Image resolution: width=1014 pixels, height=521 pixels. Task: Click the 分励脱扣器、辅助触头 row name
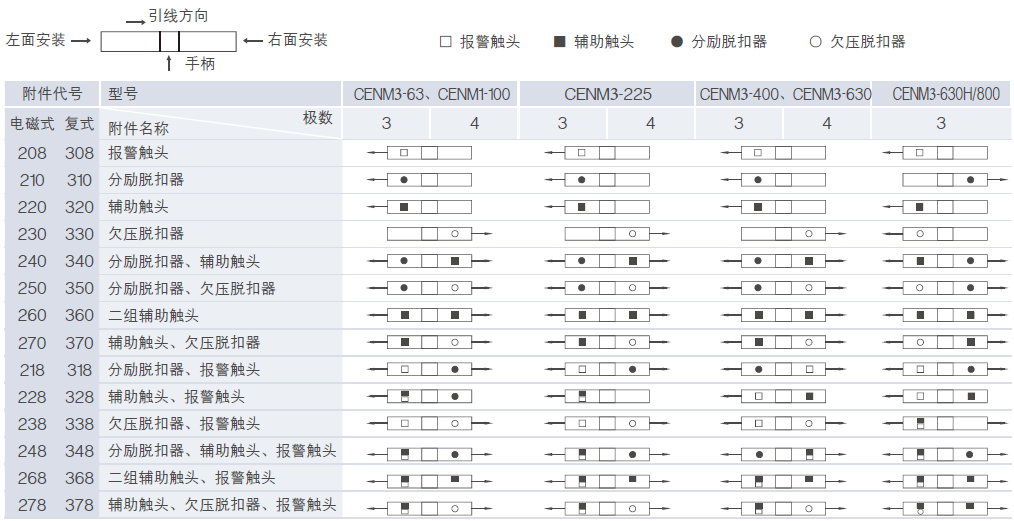184,261
